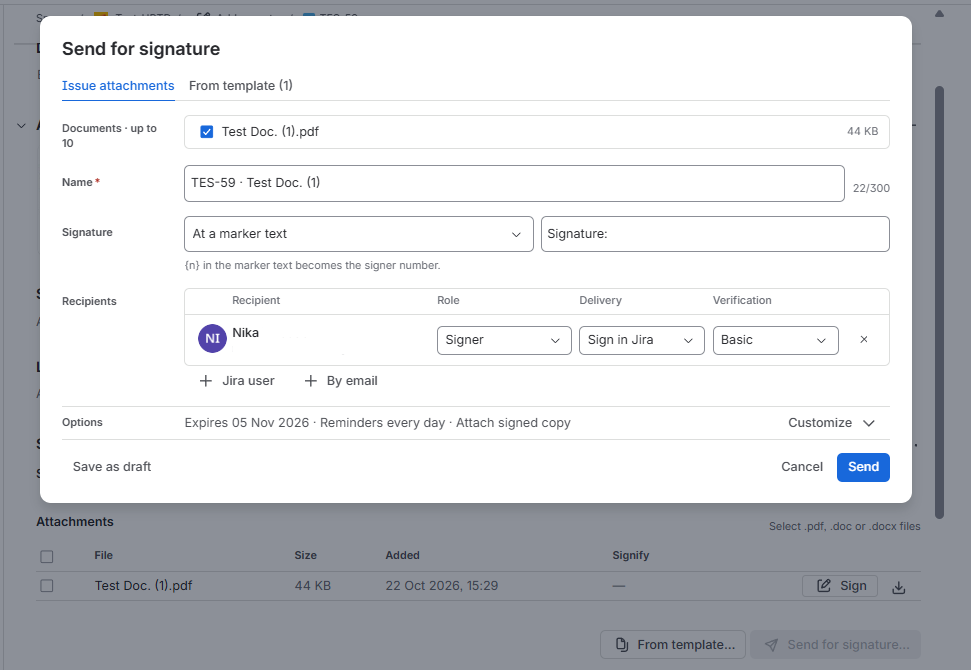Click the Sign pencil icon in attachments row

point(823,586)
